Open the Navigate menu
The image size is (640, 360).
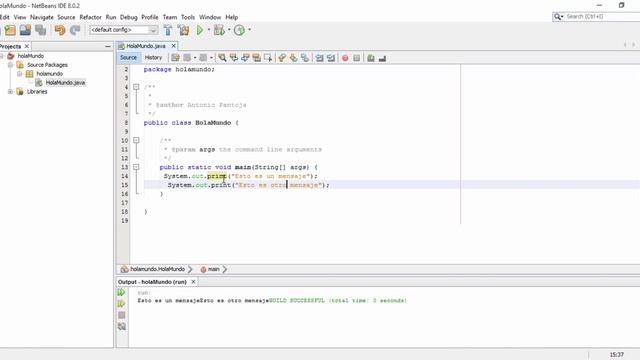click(x=42, y=17)
